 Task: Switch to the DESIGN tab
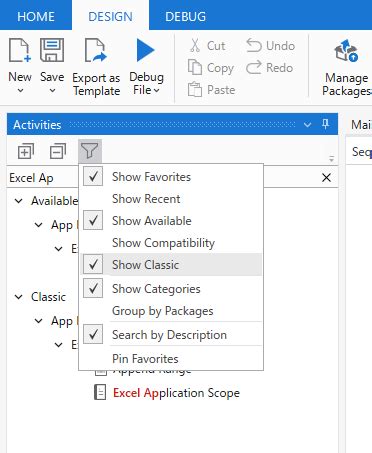point(110,16)
